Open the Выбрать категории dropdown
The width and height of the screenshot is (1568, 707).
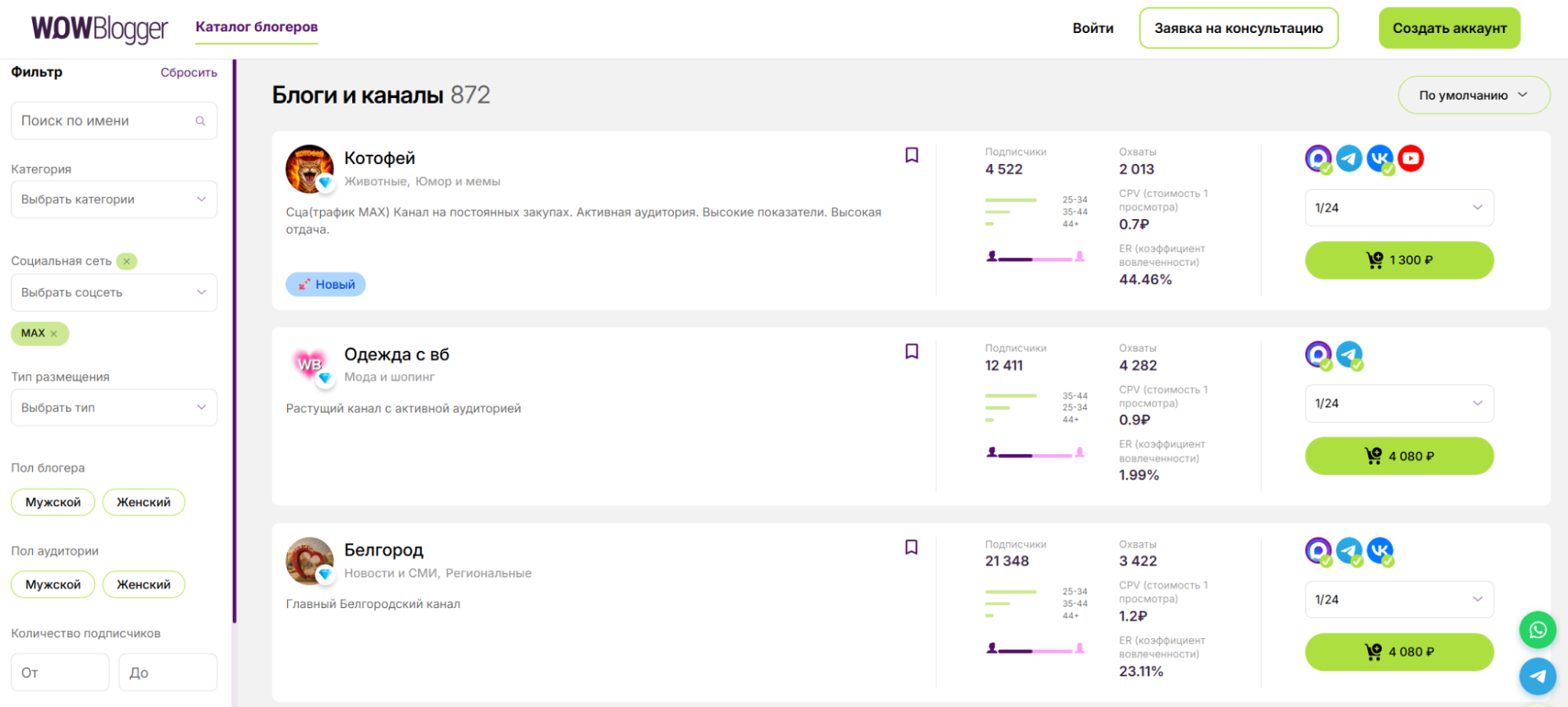click(x=114, y=199)
